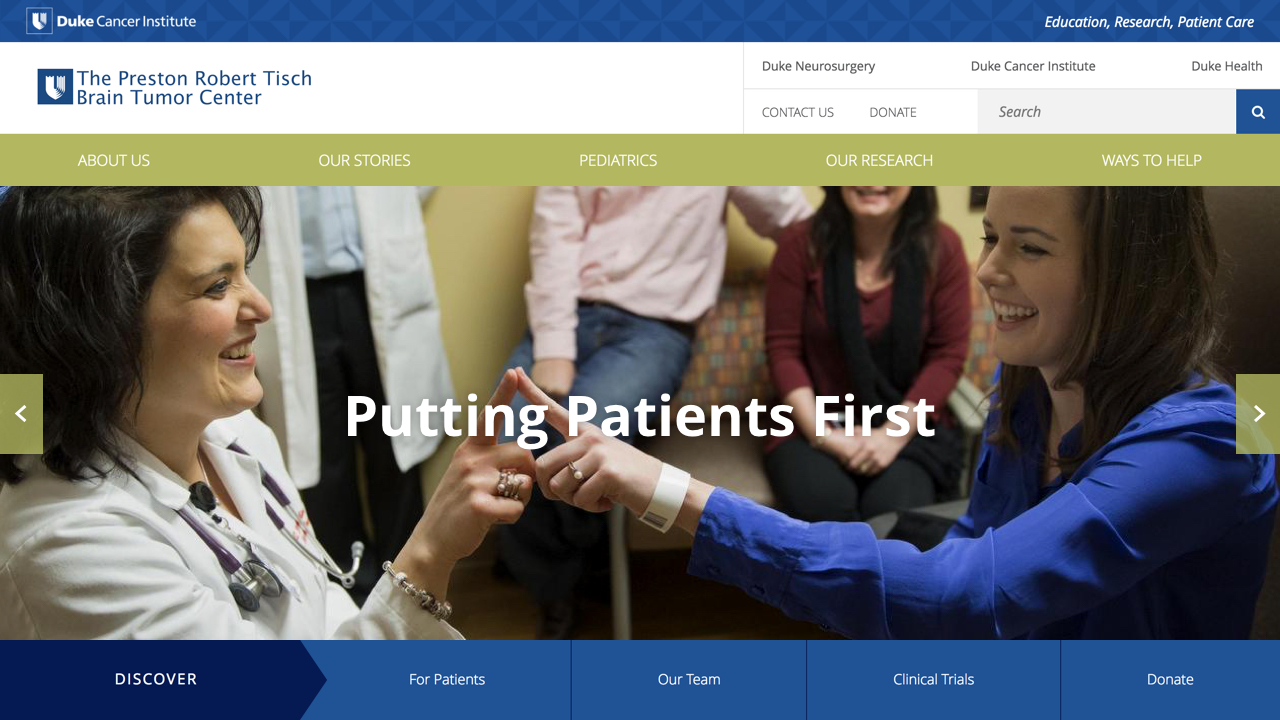Visit the Duke Cancer Institute header link

[x=1033, y=66]
